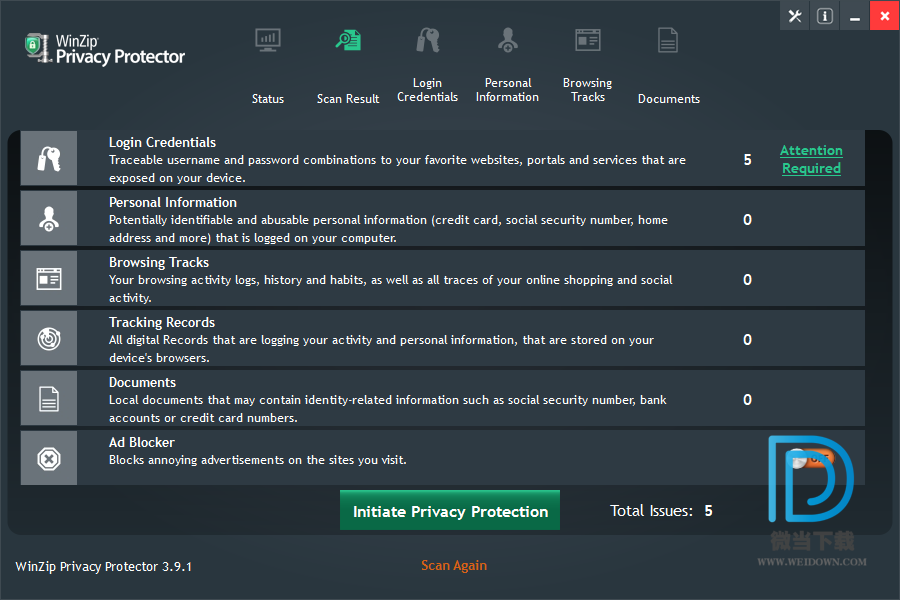The width and height of the screenshot is (900, 600).
Task: Click the Tracking Records issue count 0
Action: pos(747,339)
